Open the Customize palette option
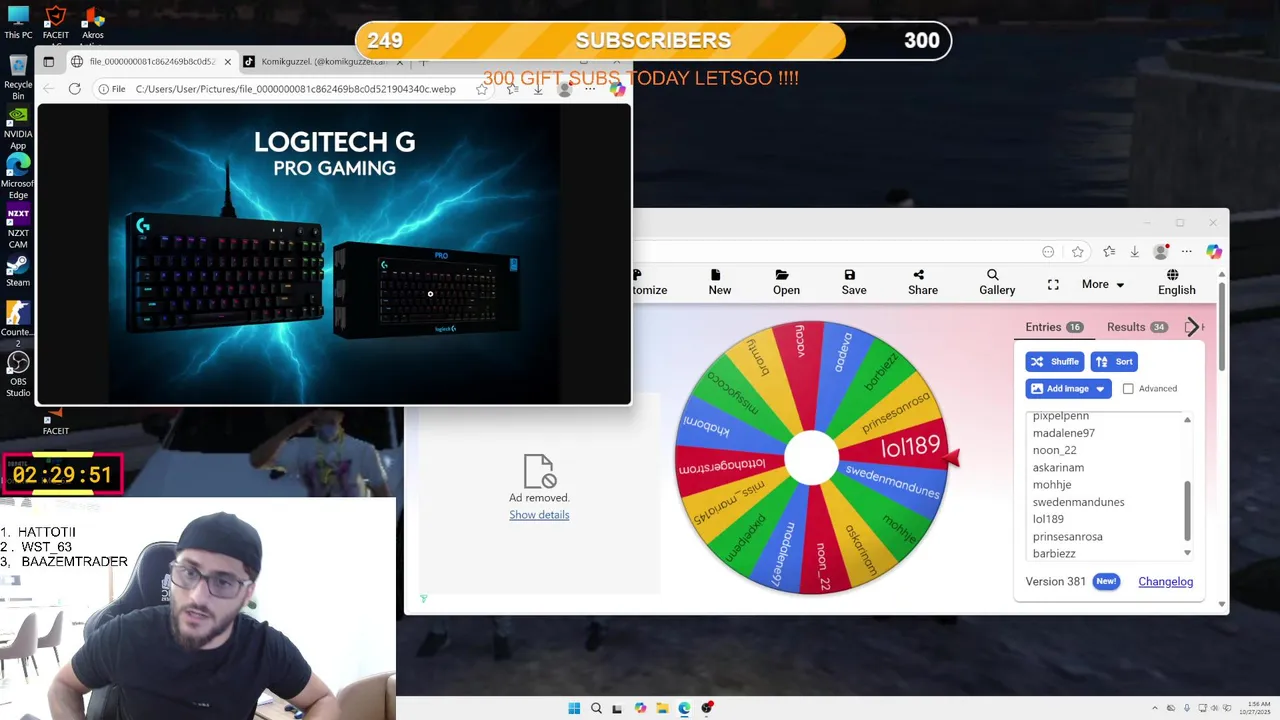The height and width of the screenshot is (720, 1280). pos(649,282)
